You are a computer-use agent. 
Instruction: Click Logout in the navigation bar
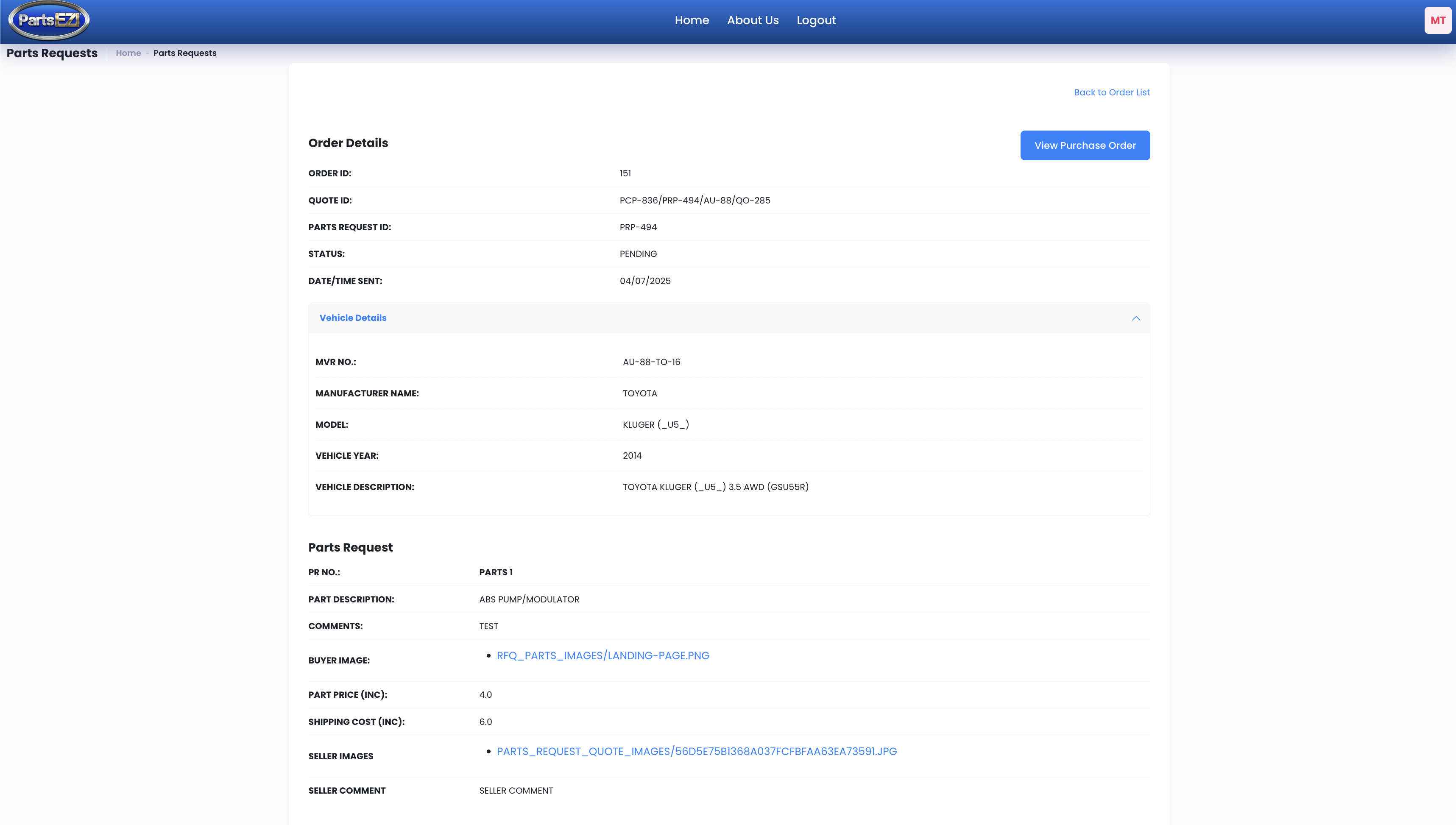click(816, 20)
